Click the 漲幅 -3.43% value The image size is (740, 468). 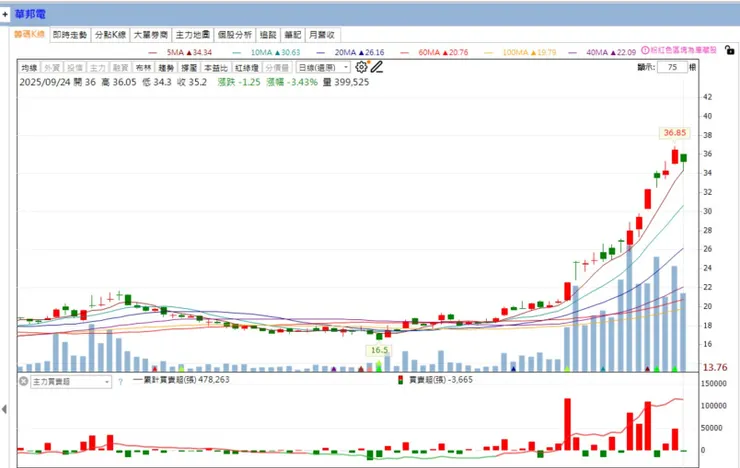292,82
